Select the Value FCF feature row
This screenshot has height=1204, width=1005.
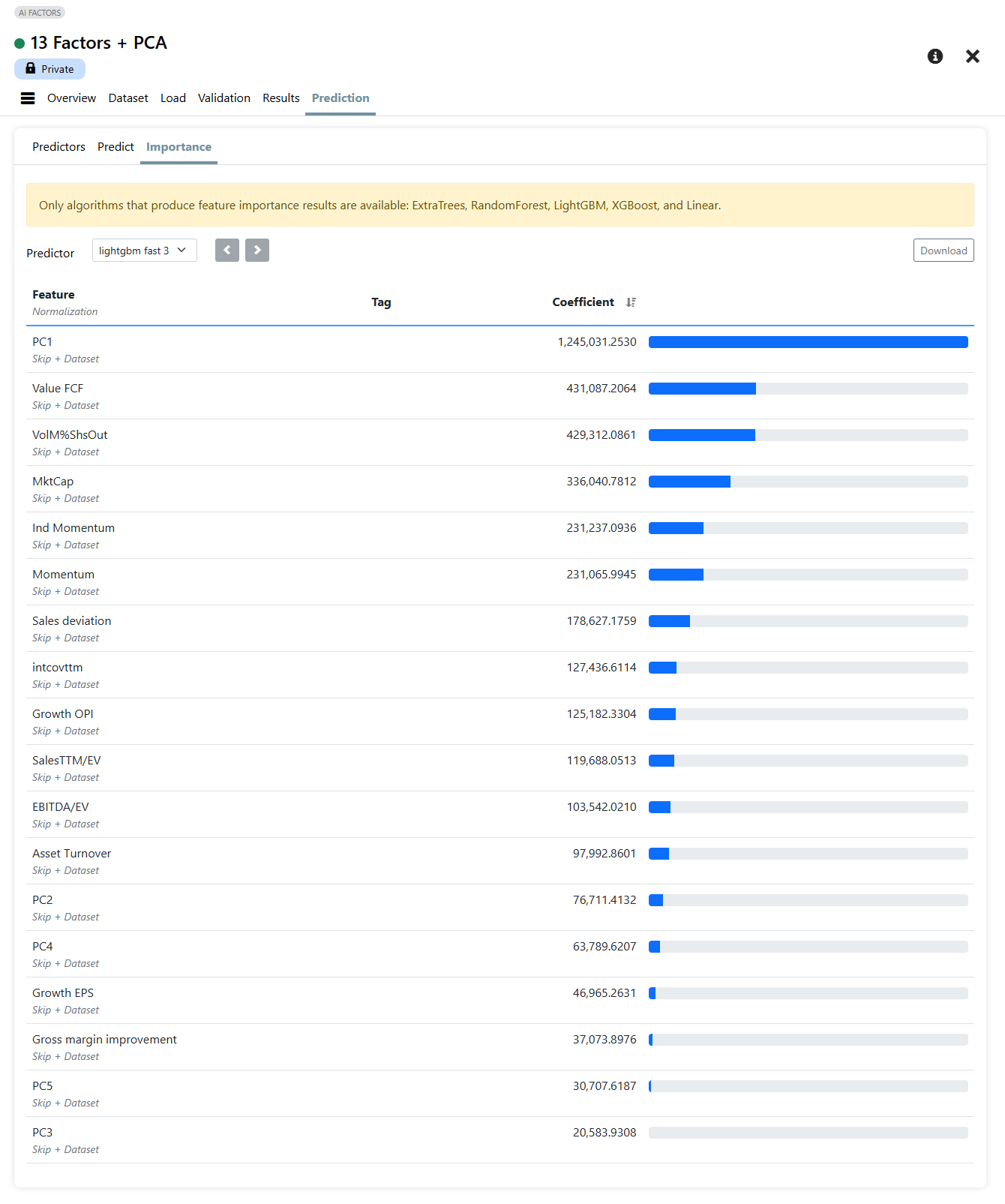[x=58, y=389]
